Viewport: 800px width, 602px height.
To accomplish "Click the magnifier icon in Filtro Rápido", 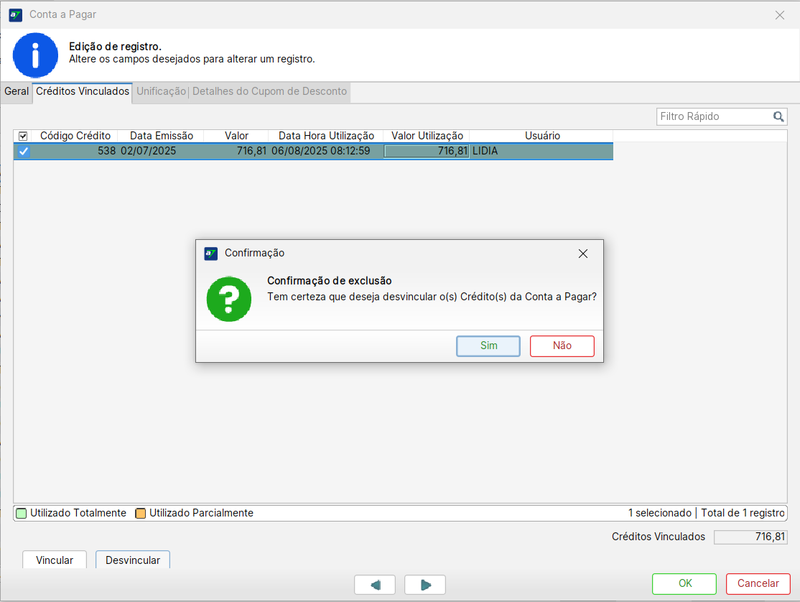I will pos(779,117).
